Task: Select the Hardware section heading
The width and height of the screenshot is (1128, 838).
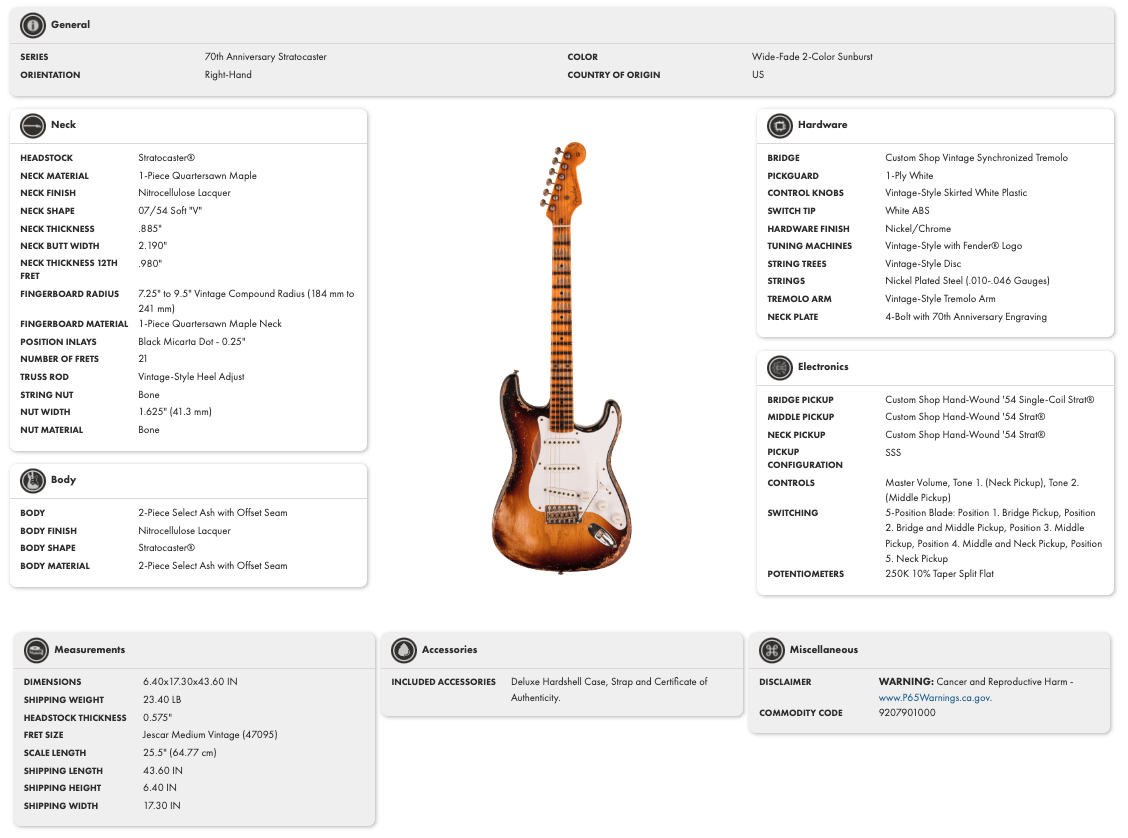Action: click(822, 124)
